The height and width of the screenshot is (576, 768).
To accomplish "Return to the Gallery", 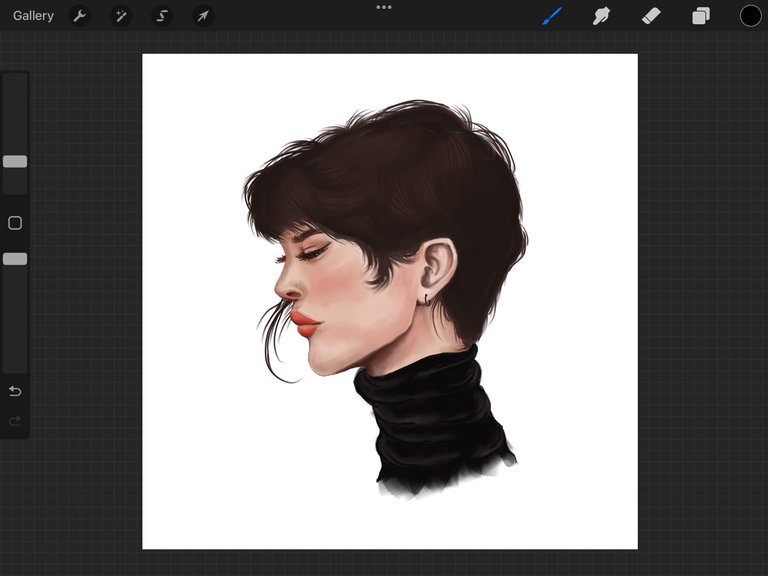I will click(x=33, y=16).
